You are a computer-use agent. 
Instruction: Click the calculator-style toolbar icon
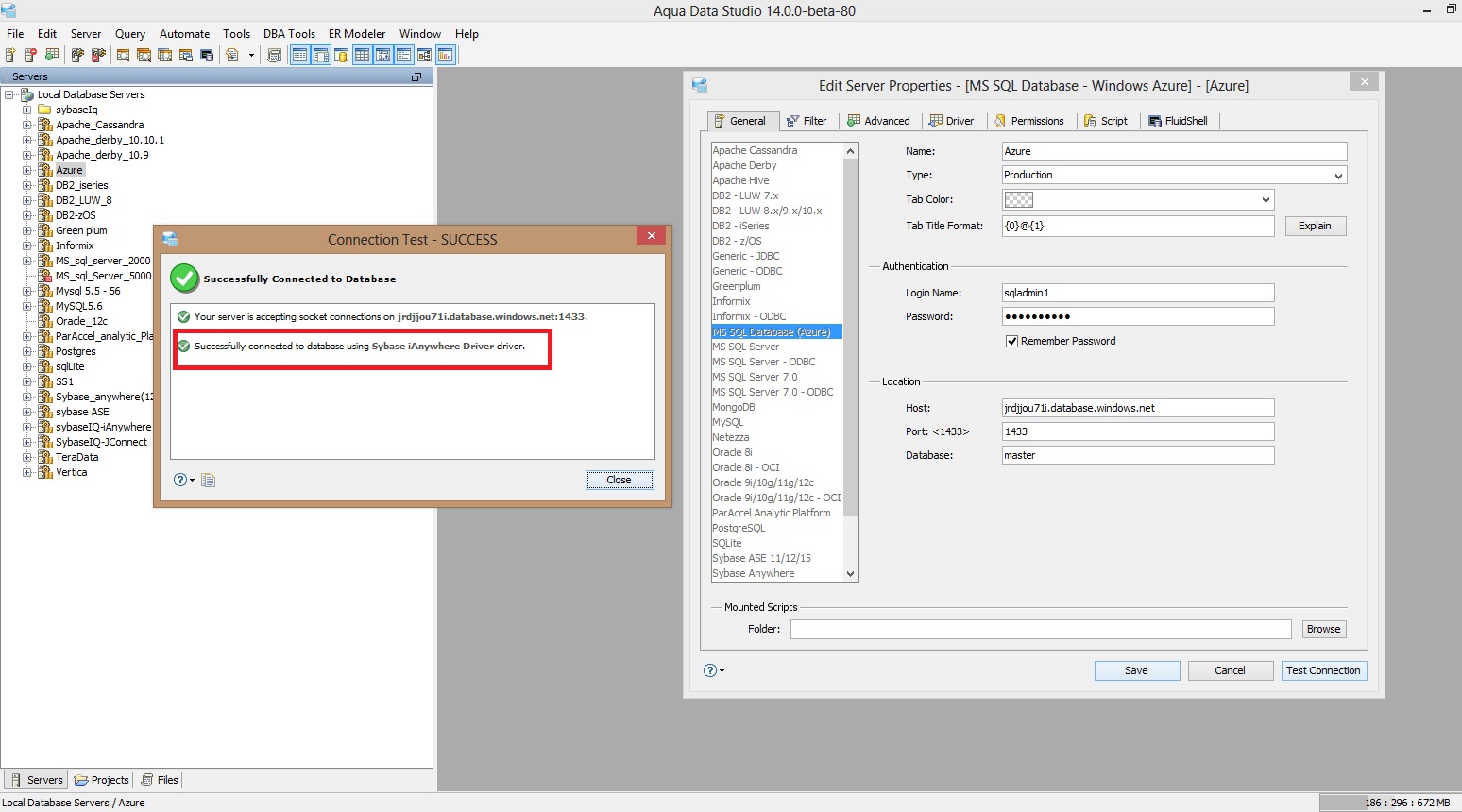tap(274, 55)
